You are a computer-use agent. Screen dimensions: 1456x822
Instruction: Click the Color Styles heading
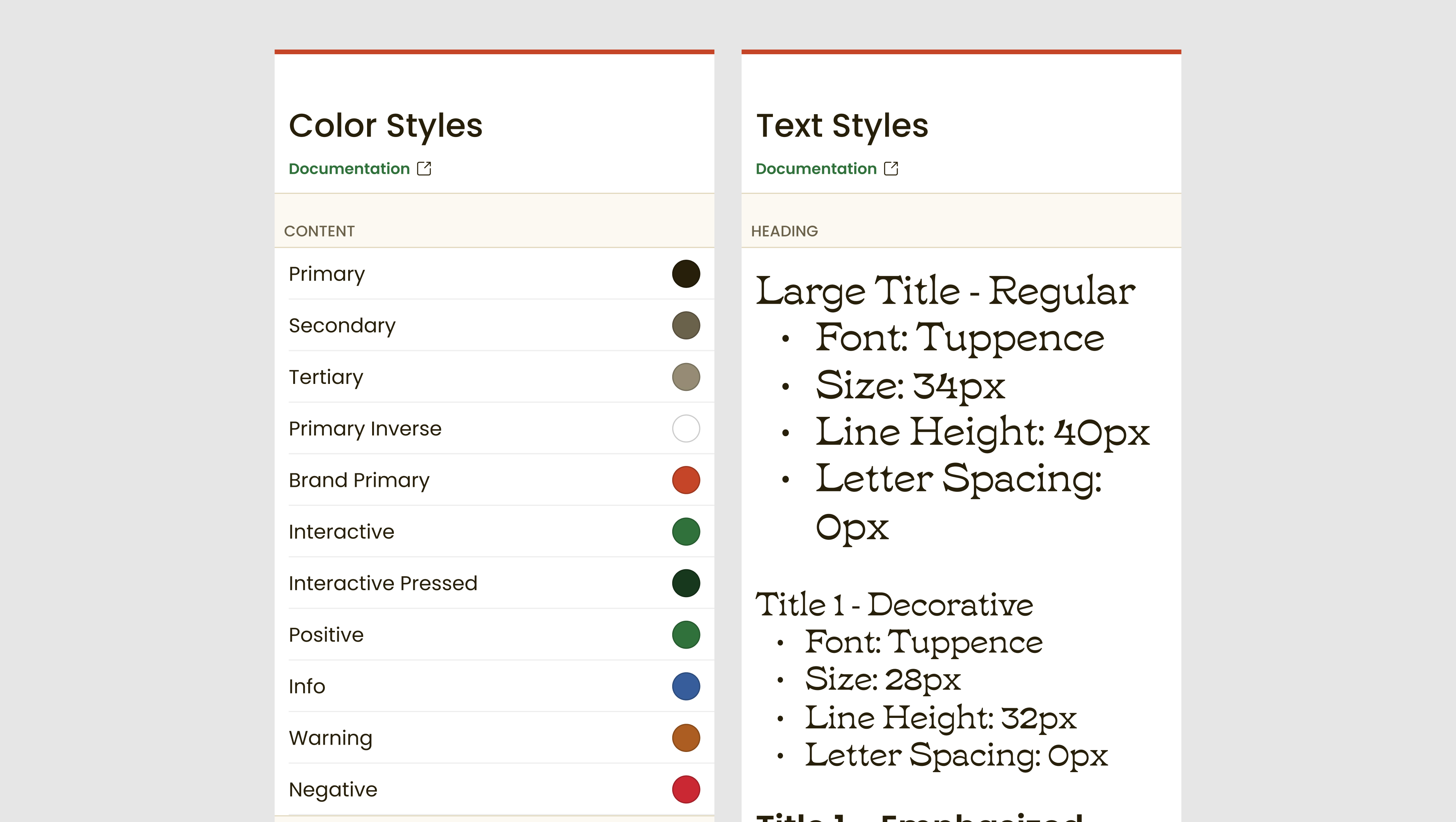tap(385, 125)
